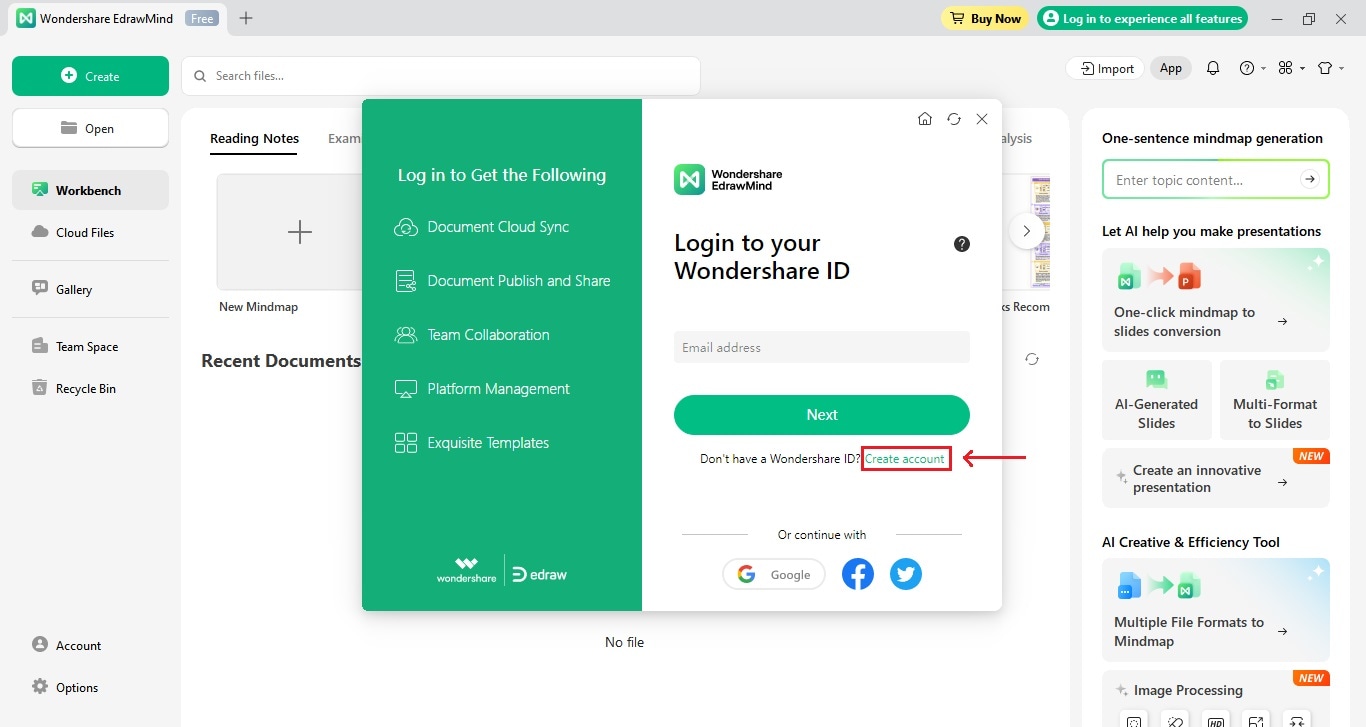Expand the apps grid dropdown
Viewport: 1366px width, 727px height.
(x=1292, y=68)
